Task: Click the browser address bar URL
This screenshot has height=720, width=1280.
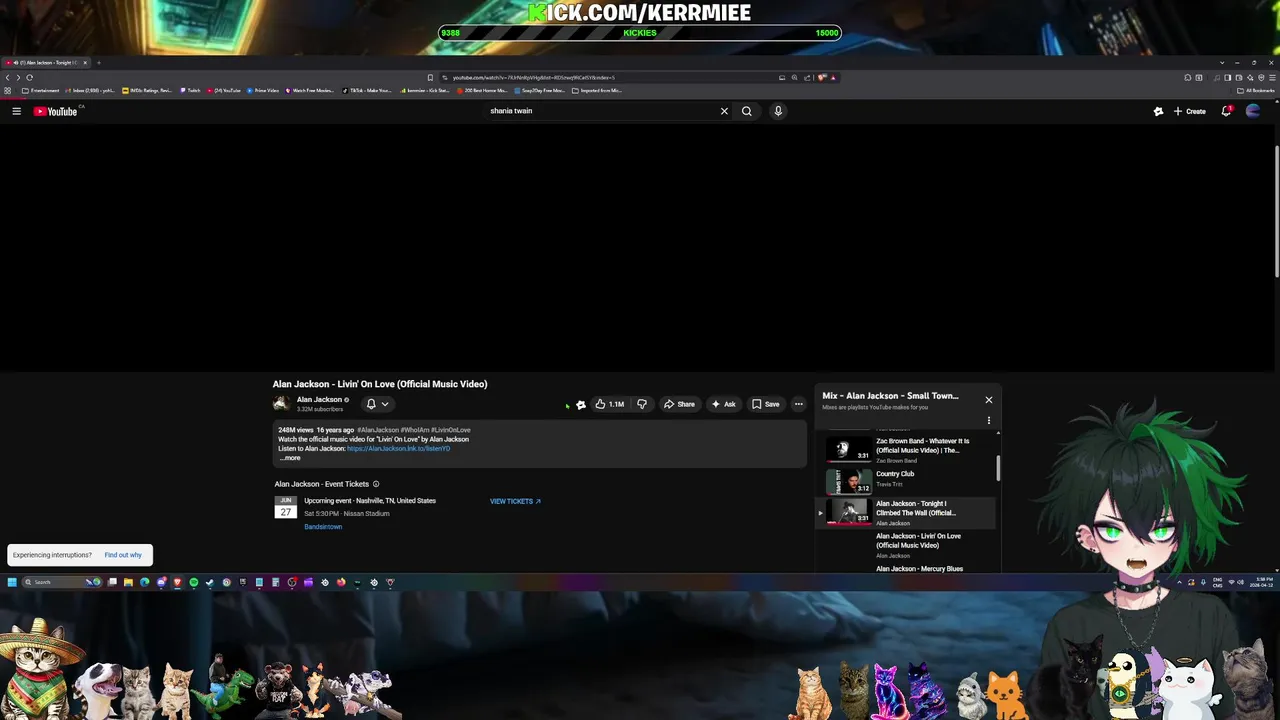Action: click(534, 77)
